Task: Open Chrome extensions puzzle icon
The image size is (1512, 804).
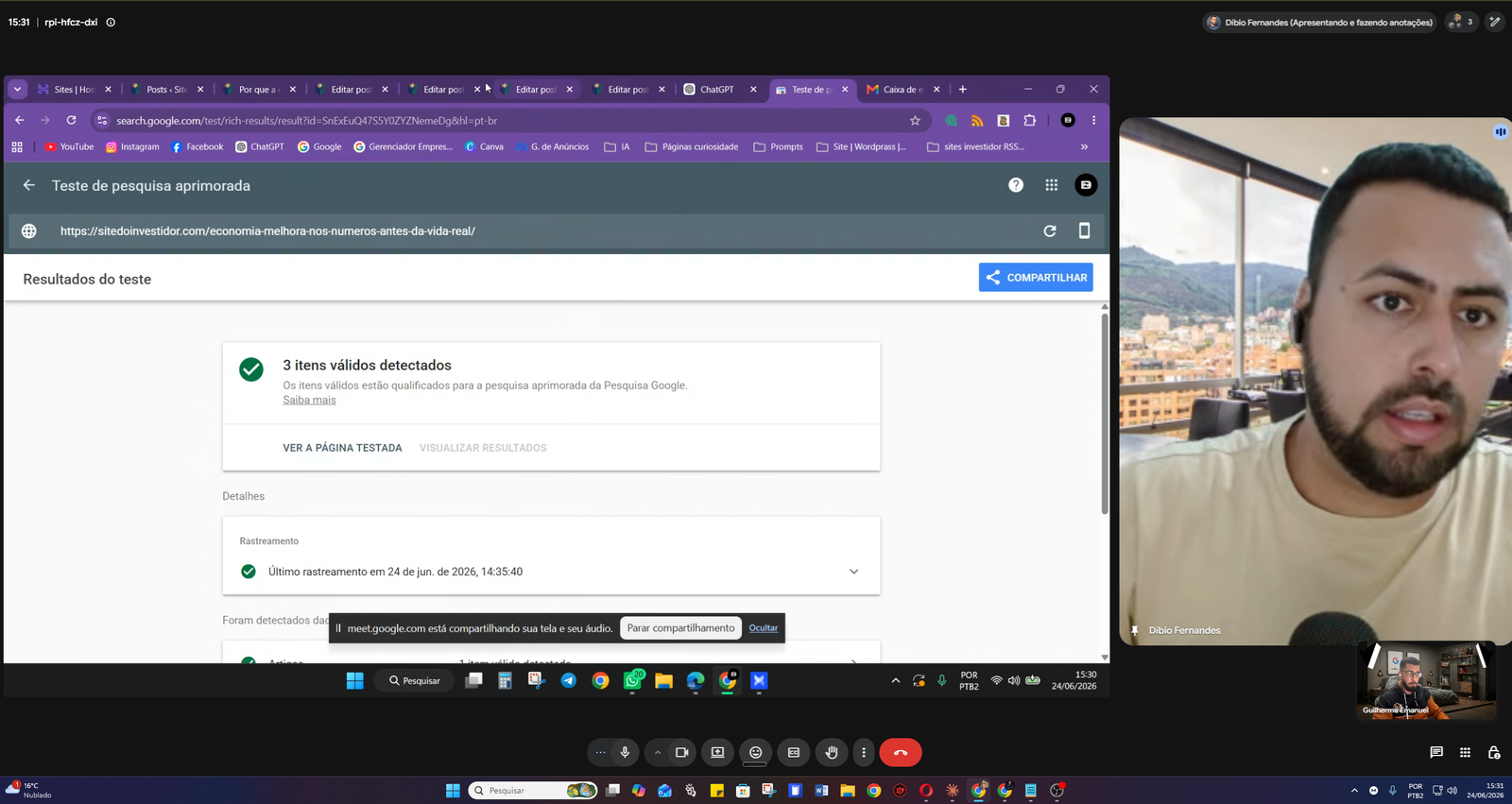Action: (1030, 121)
